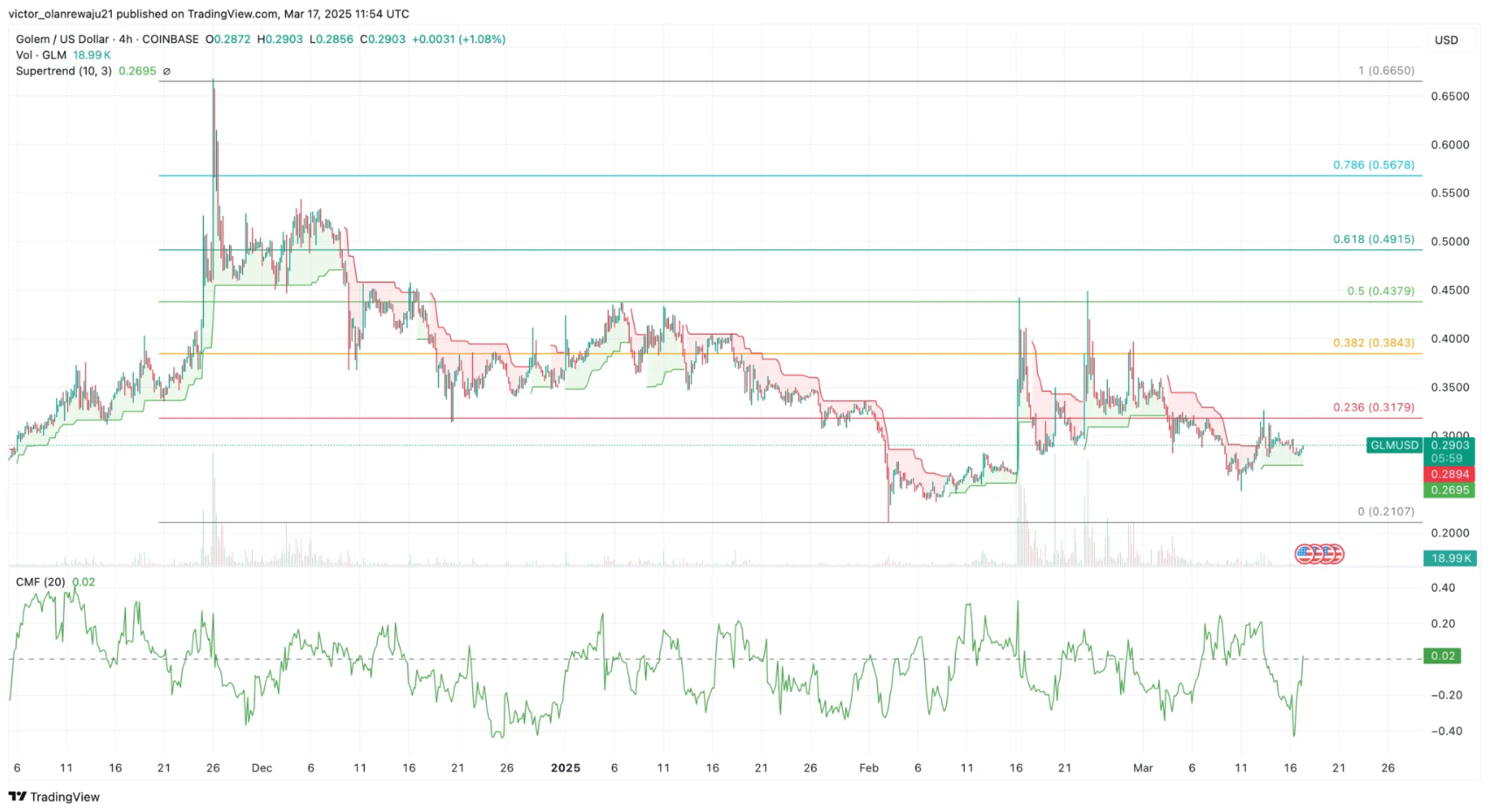Click the 18.99K volume badge
This screenshot has width=1490, height=812.
coord(1451,557)
